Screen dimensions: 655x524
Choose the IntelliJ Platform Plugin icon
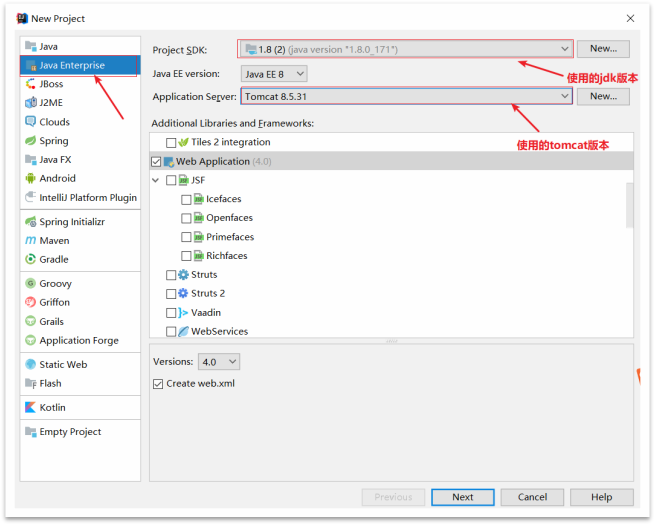pyautogui.click(x=30, y=197)
